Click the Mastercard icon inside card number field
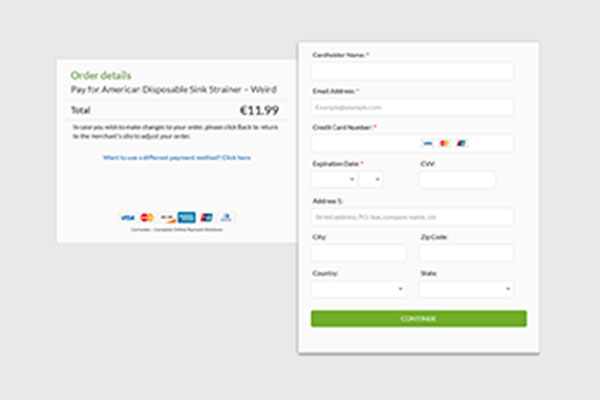The image size is (600, 400). (445, 143)
